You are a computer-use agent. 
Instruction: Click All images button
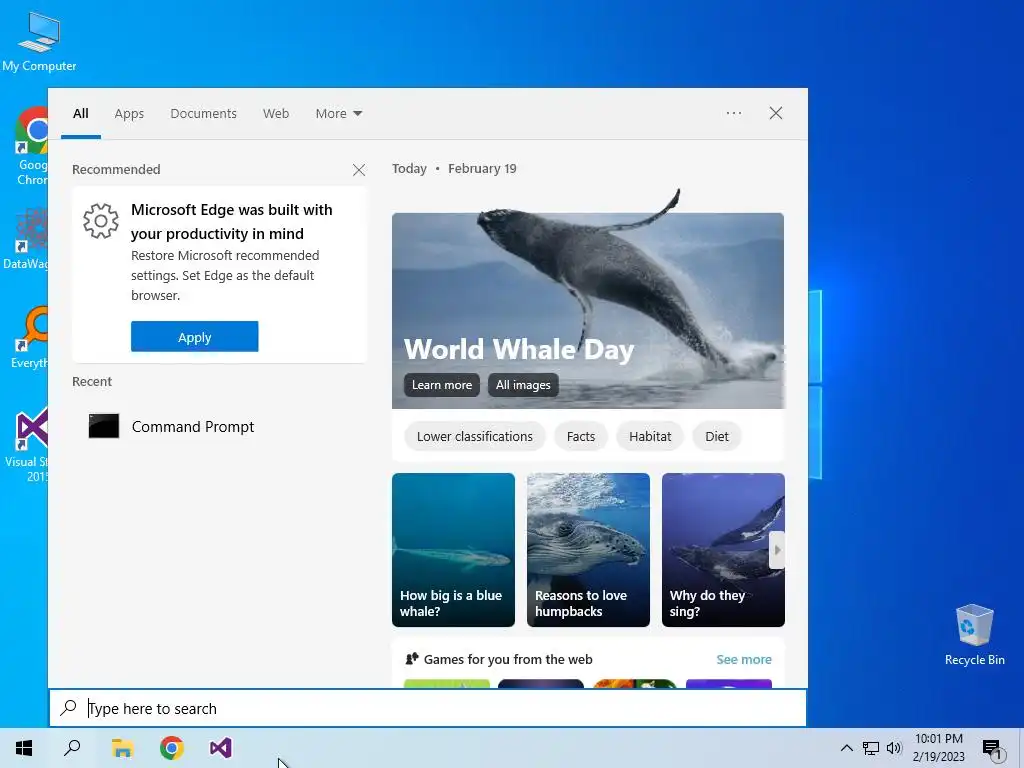coord(523,385)
